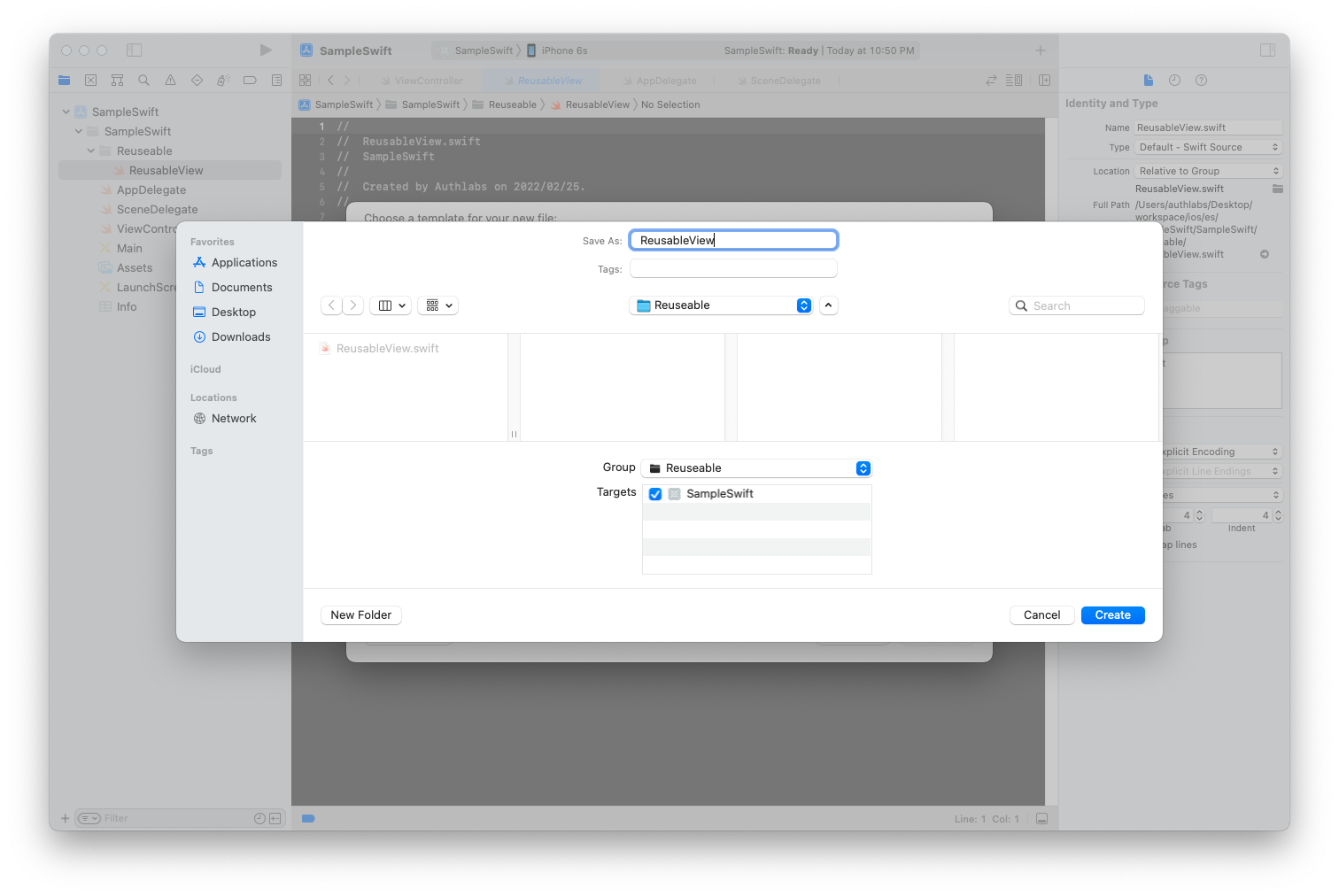Select Downloads in the Favorites sidebar

point(231,337)
